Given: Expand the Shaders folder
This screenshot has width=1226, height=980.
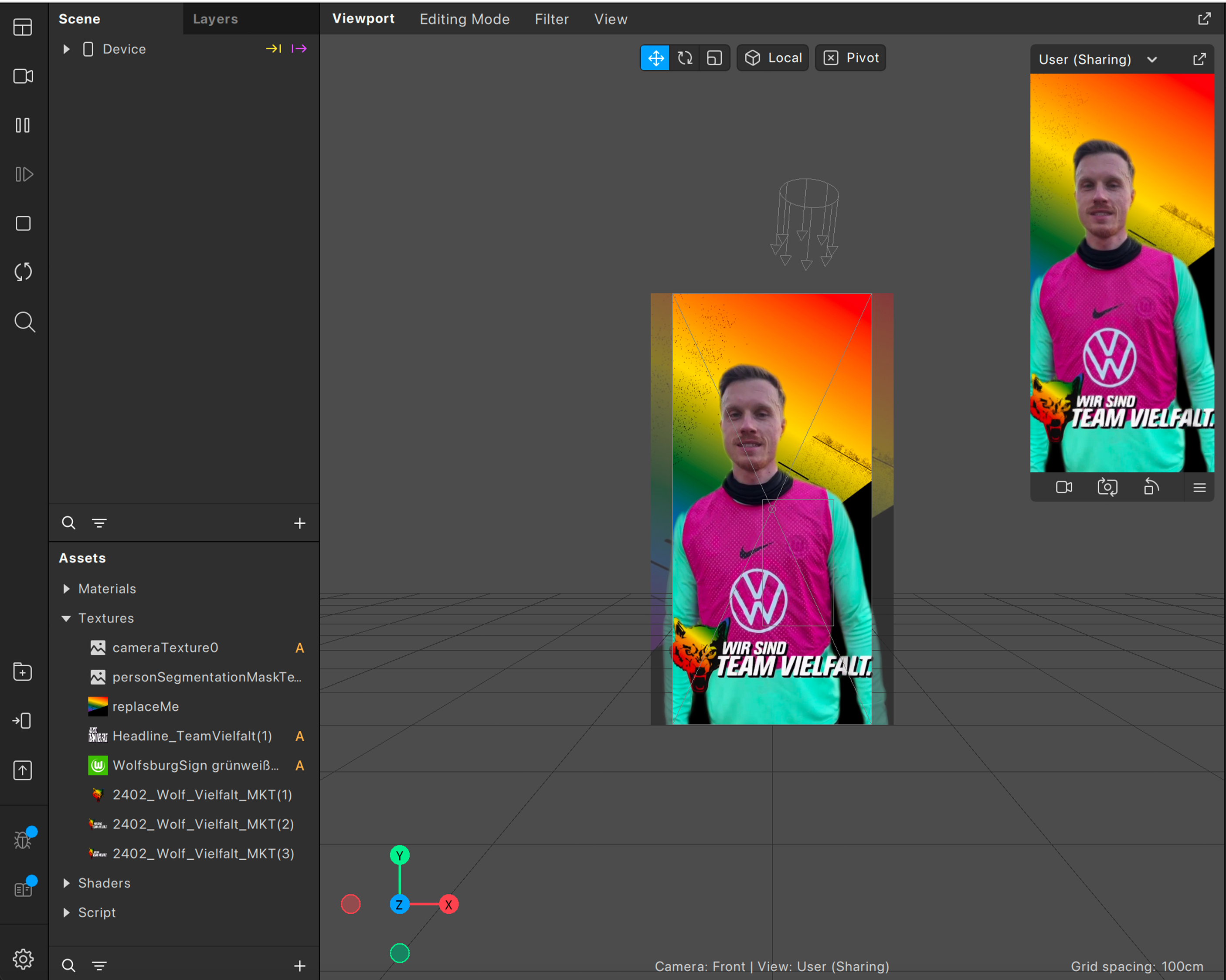Looking at the screenshot, I should tap(67, 883).
